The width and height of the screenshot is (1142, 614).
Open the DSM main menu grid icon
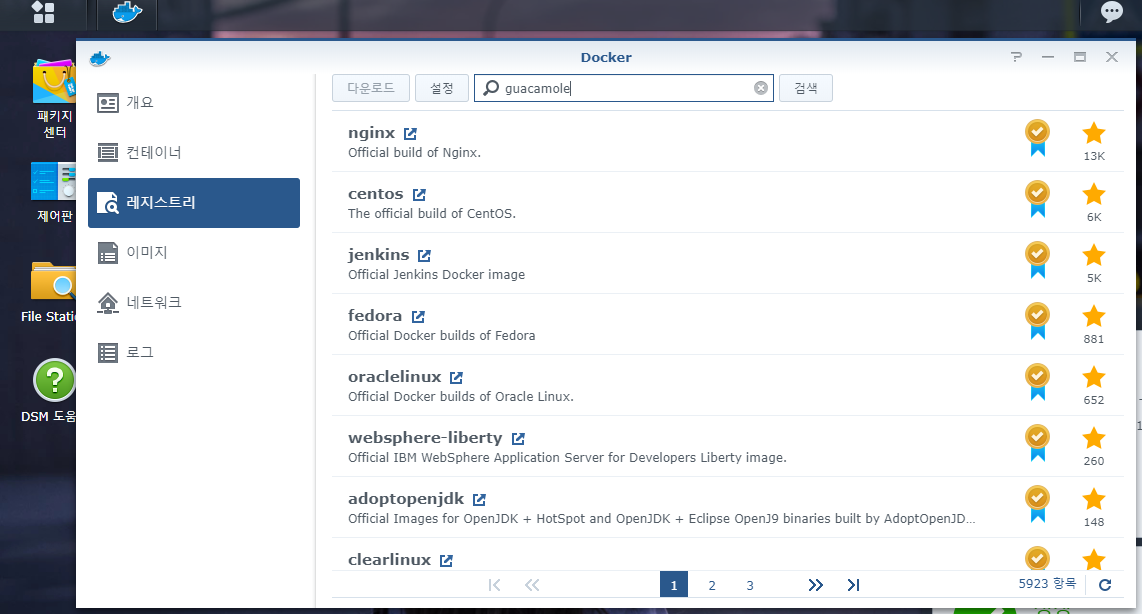44,12
